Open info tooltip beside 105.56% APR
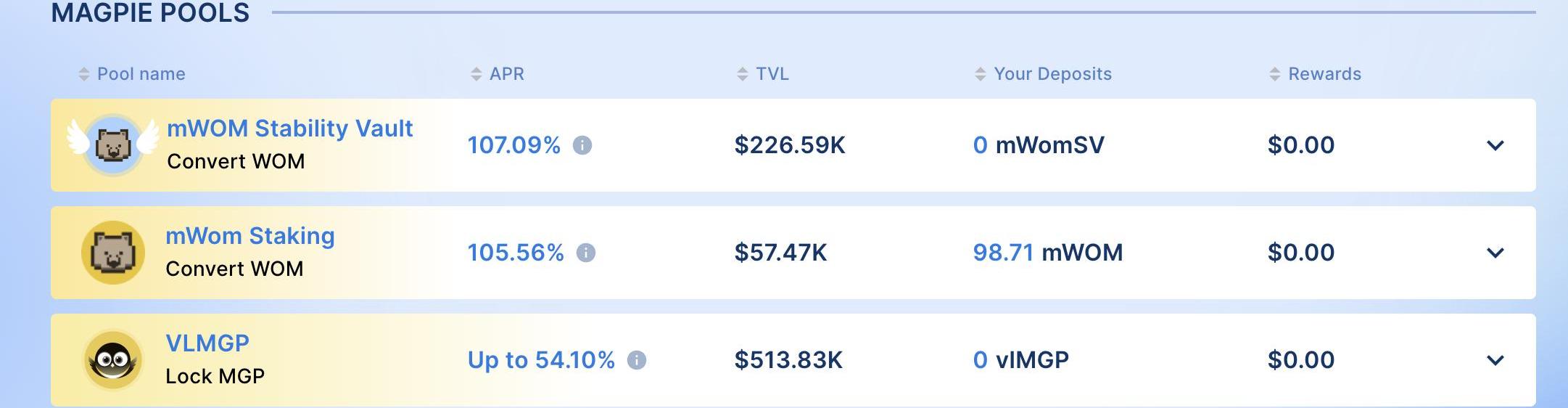 586,253
